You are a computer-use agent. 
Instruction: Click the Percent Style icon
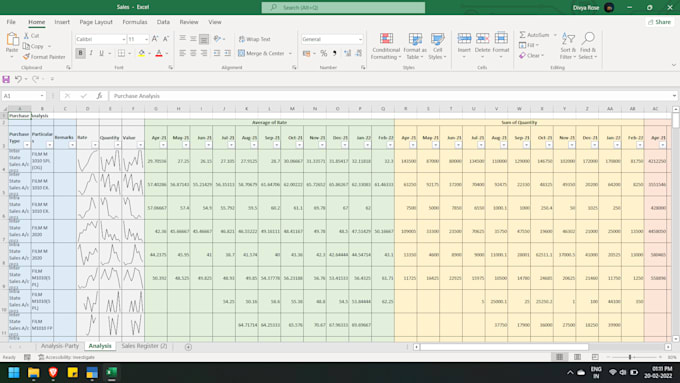click(x=324, y=53)
